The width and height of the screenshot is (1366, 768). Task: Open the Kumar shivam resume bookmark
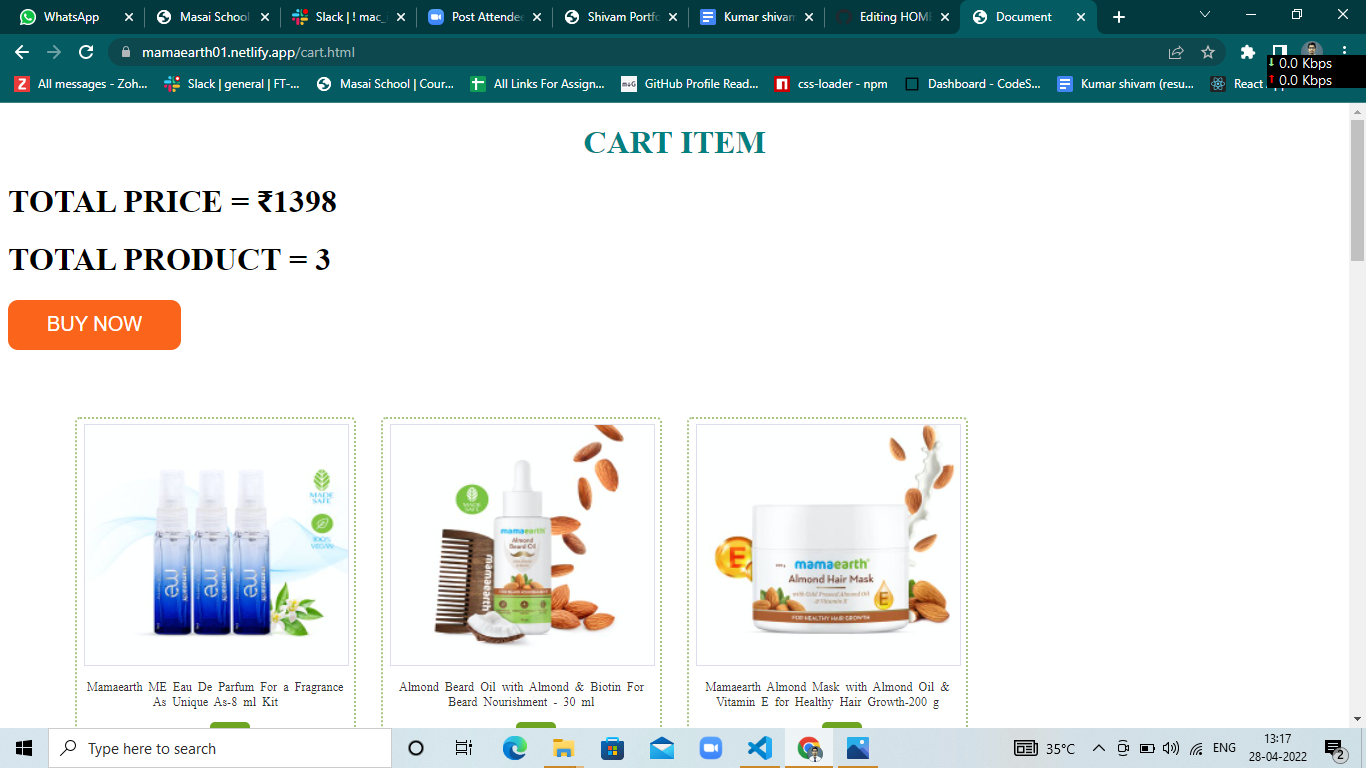point(1126,84)
